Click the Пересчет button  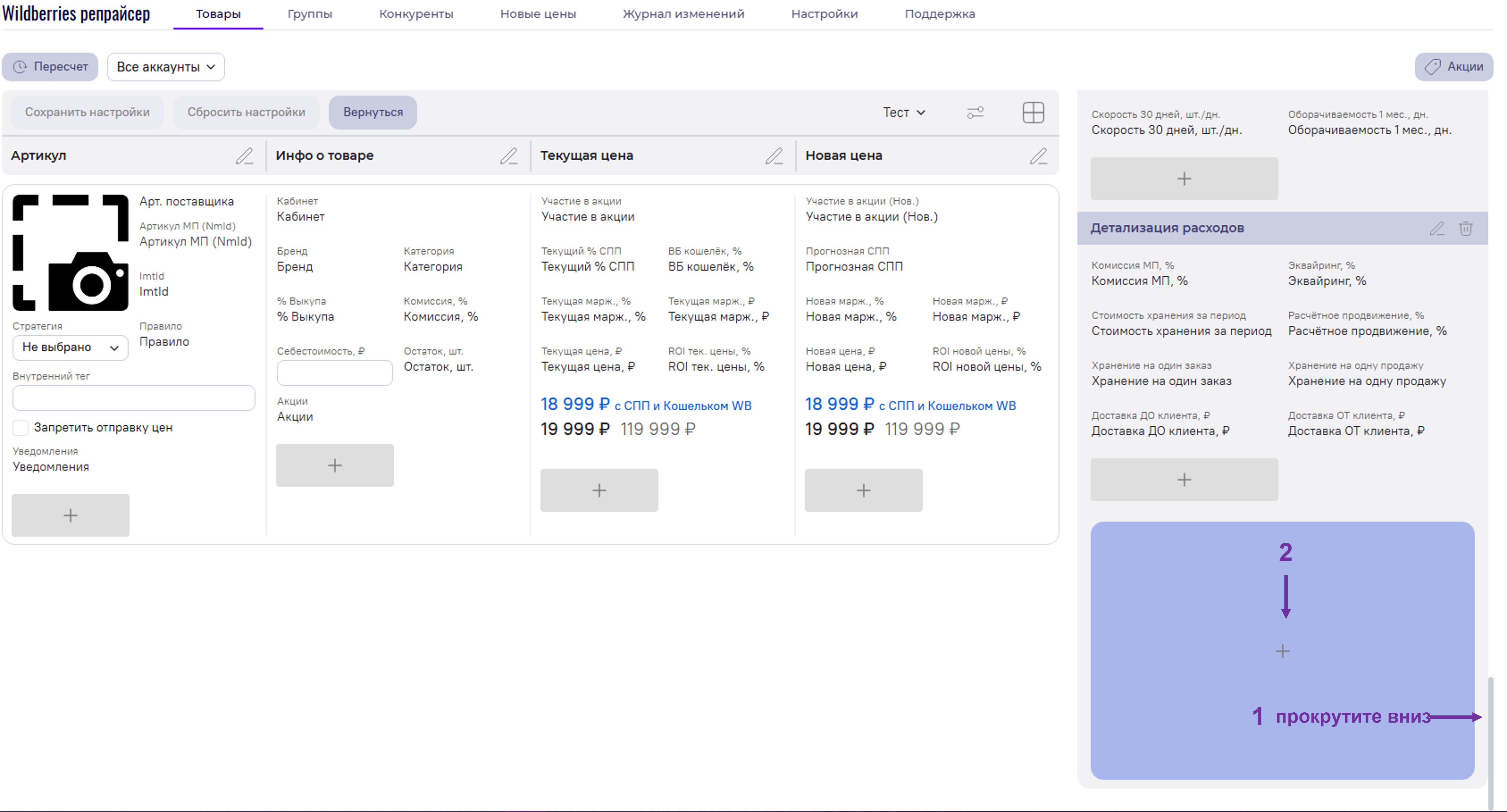[x=50, y=67]
